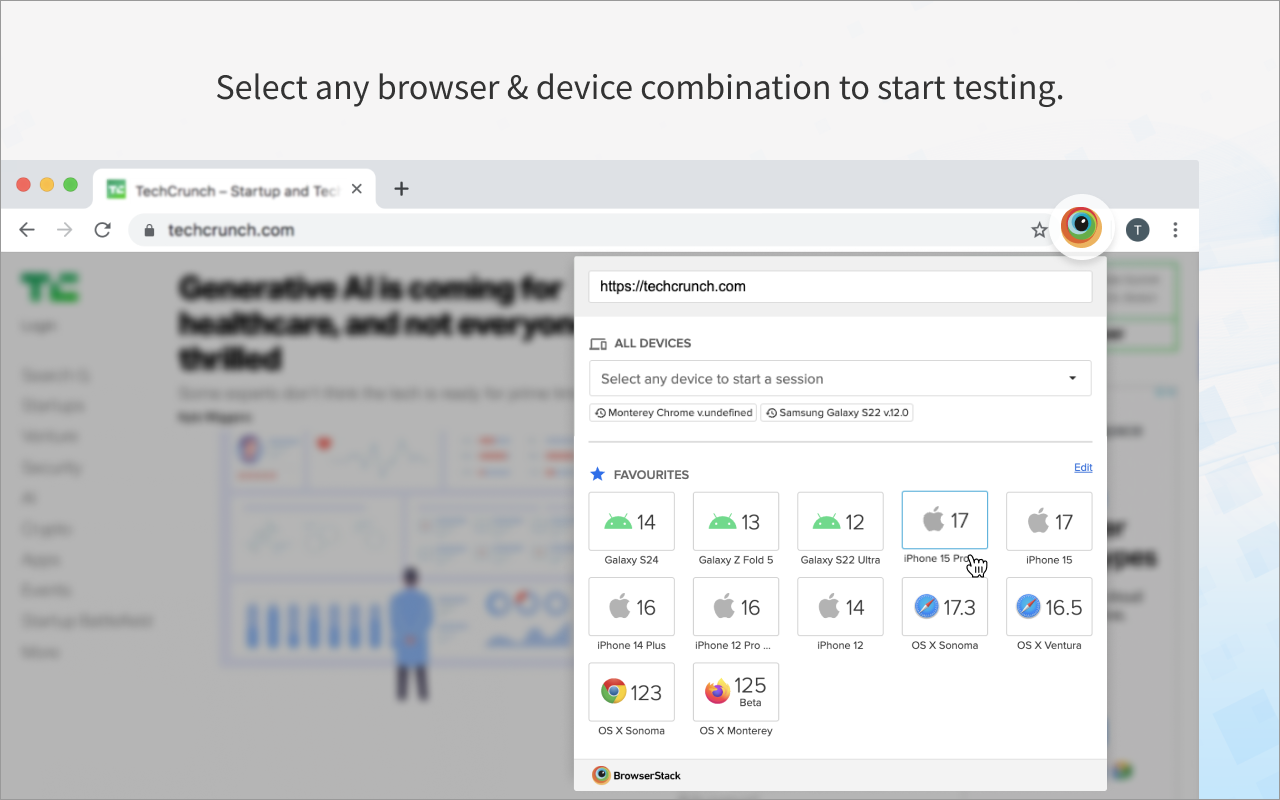The image size is (1280, 800).
Task: Select the iPhone 15 favourite tile
Action: [1048, 521]
